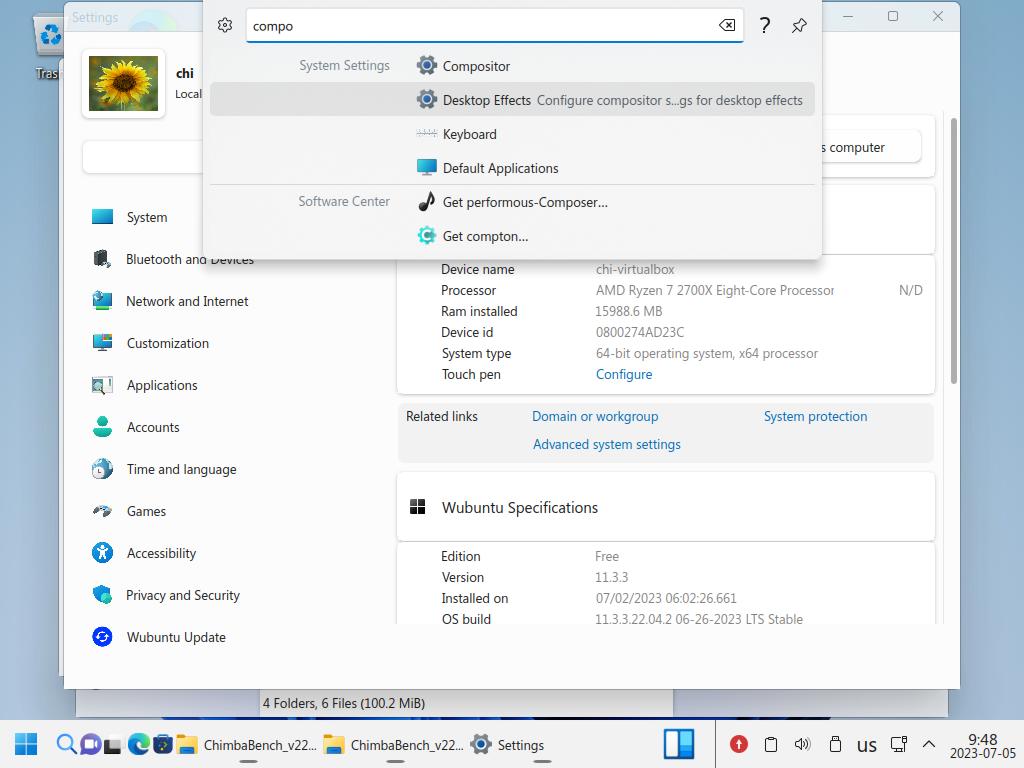Pin the search launcher open
The image size is (1024, 768).
click(799, 25)
